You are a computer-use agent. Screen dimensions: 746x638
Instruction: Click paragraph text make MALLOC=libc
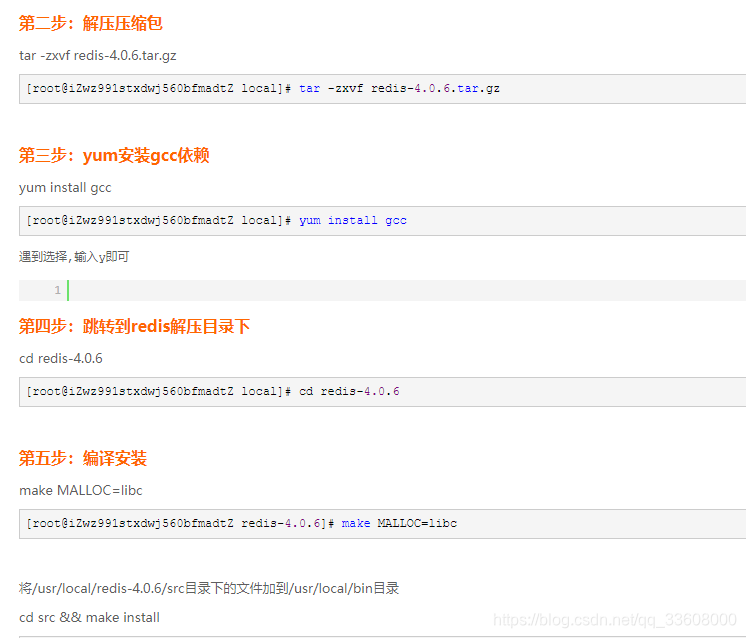tap(81, 491)
